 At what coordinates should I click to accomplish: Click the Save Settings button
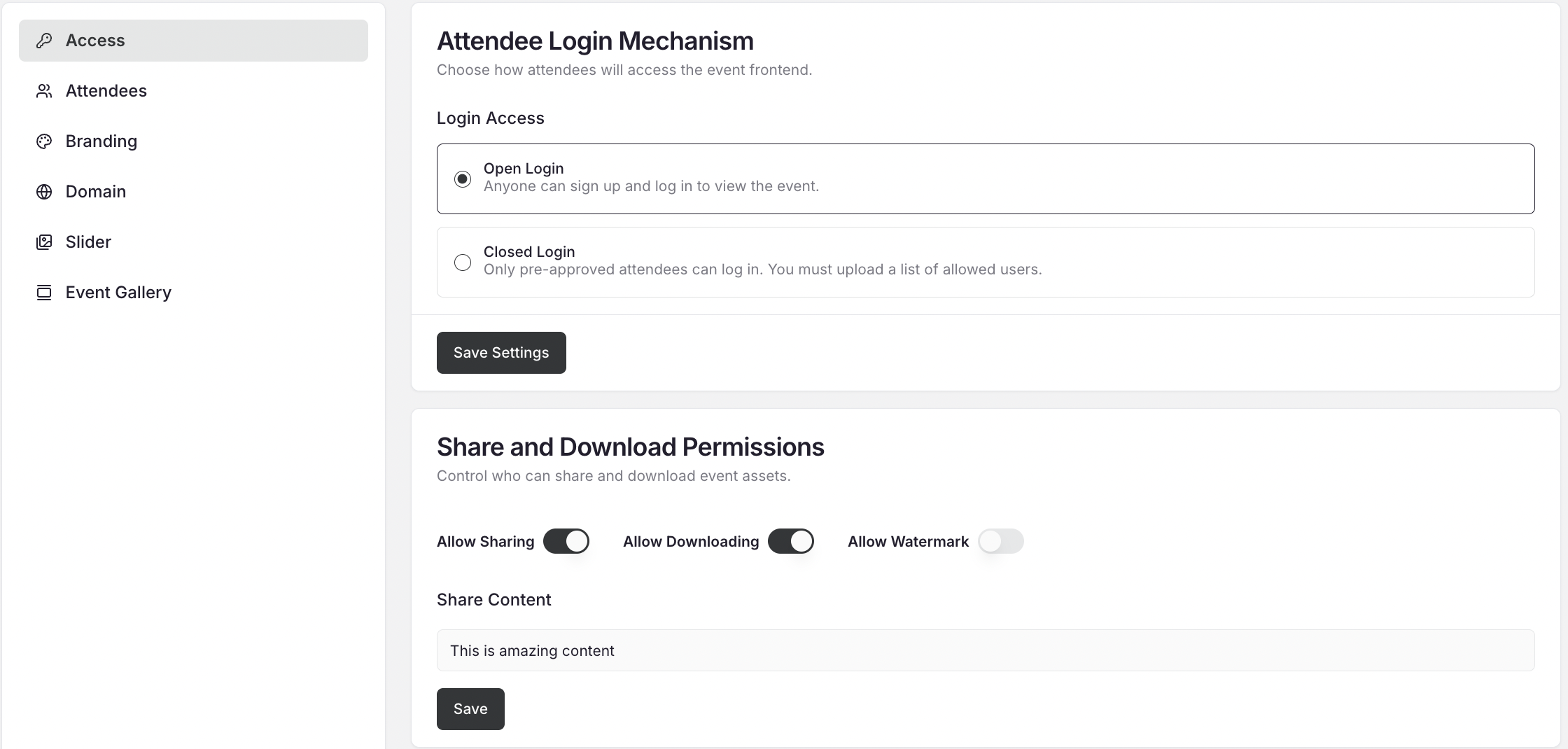point(501,352)
